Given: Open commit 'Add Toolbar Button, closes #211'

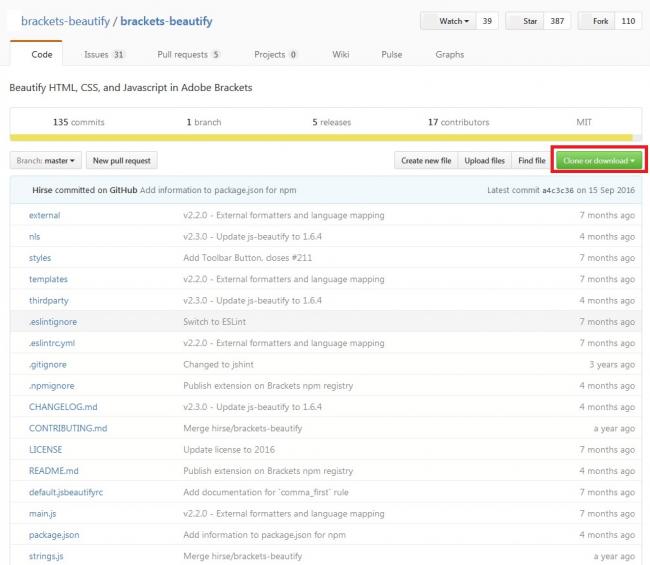Looking at the screenshot, I should 247,258.
